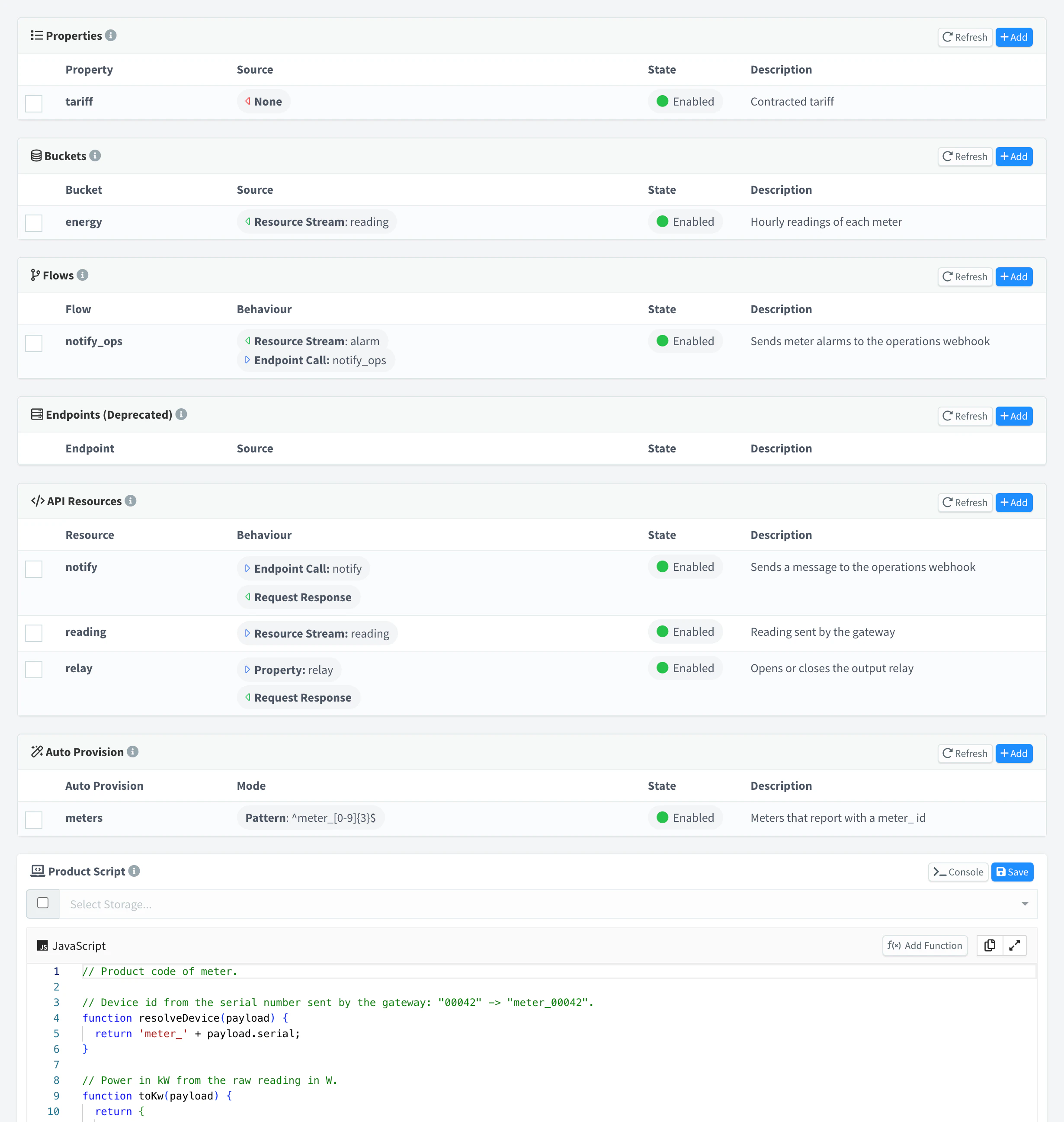Click the info icon beside Buckets
This screenshot has width=1064, height=1122.
(95, 155)
